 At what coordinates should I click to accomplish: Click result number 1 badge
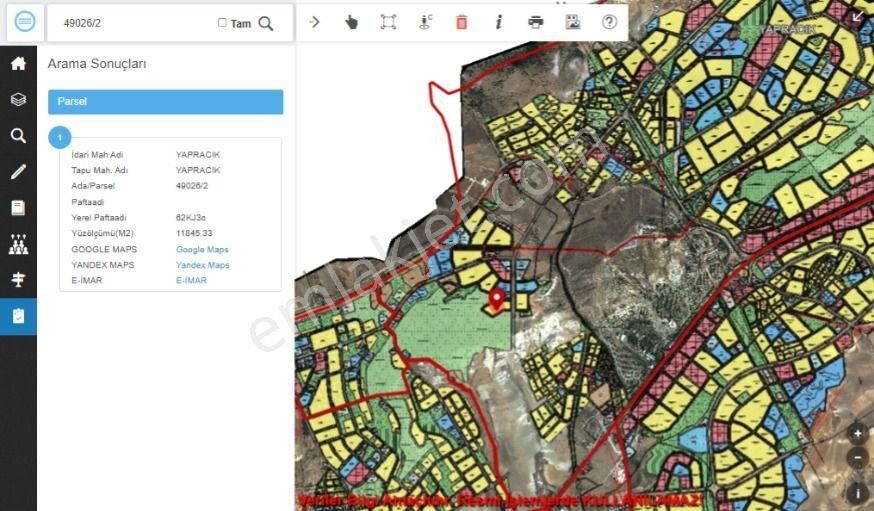(x=60, y=138)
